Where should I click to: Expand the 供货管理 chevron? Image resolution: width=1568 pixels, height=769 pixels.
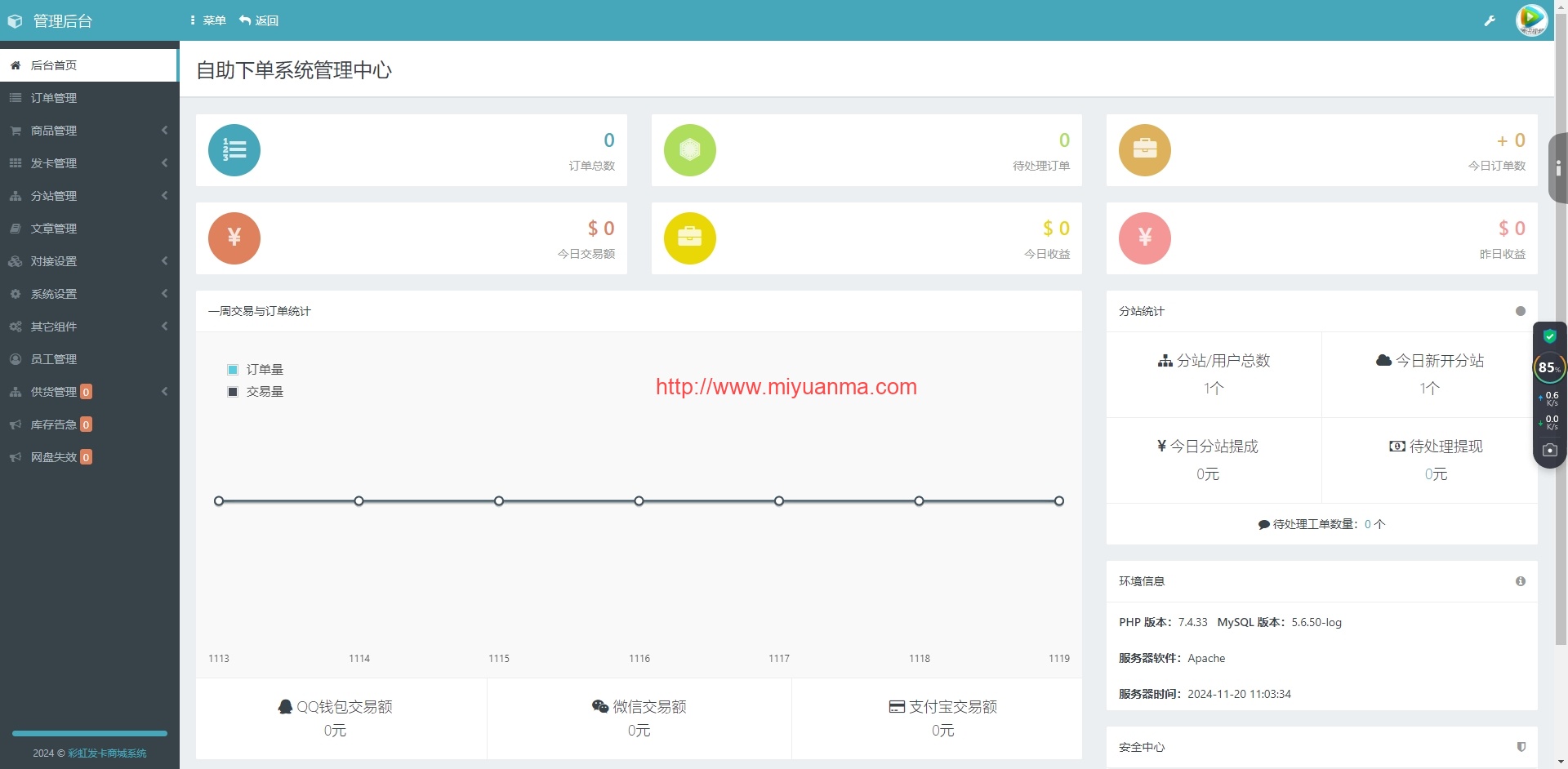tap(165, 392)
